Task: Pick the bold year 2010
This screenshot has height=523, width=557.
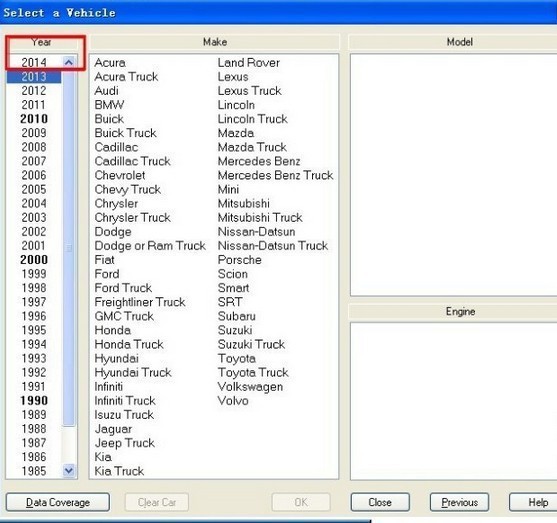Action: 34,119
